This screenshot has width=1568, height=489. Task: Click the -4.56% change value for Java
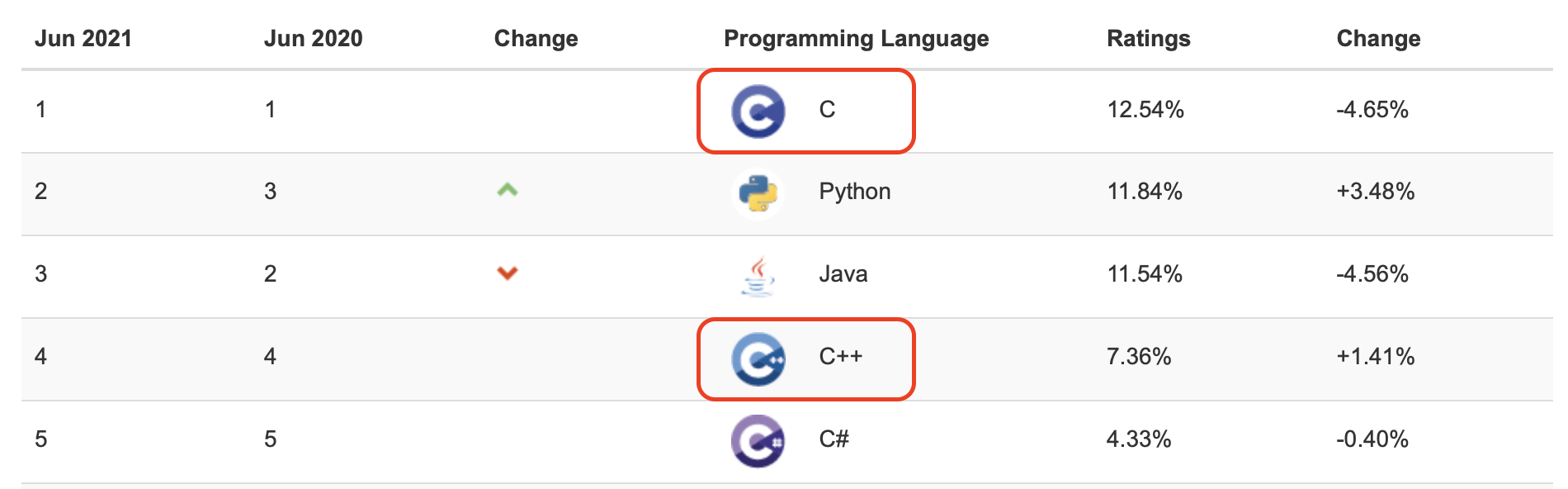pos(1372,274)
